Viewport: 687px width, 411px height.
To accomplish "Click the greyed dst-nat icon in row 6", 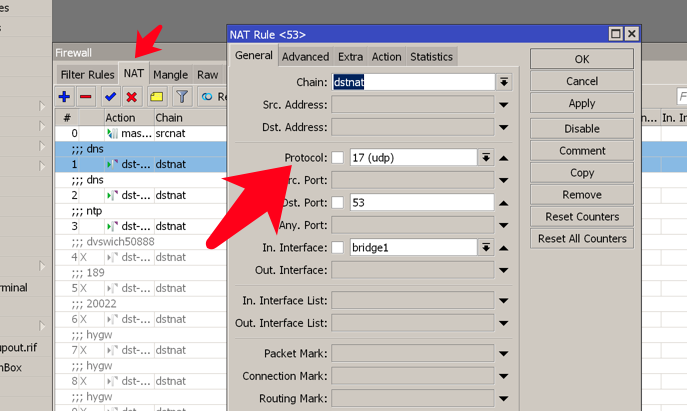I will point(113,319).
